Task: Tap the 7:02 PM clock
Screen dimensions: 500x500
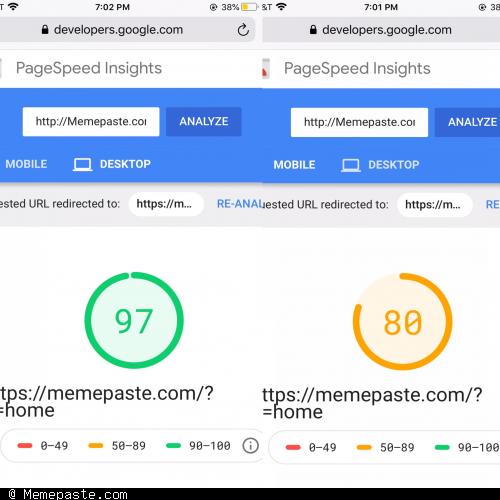Action: pyautogui.click(x=112, y=7)
